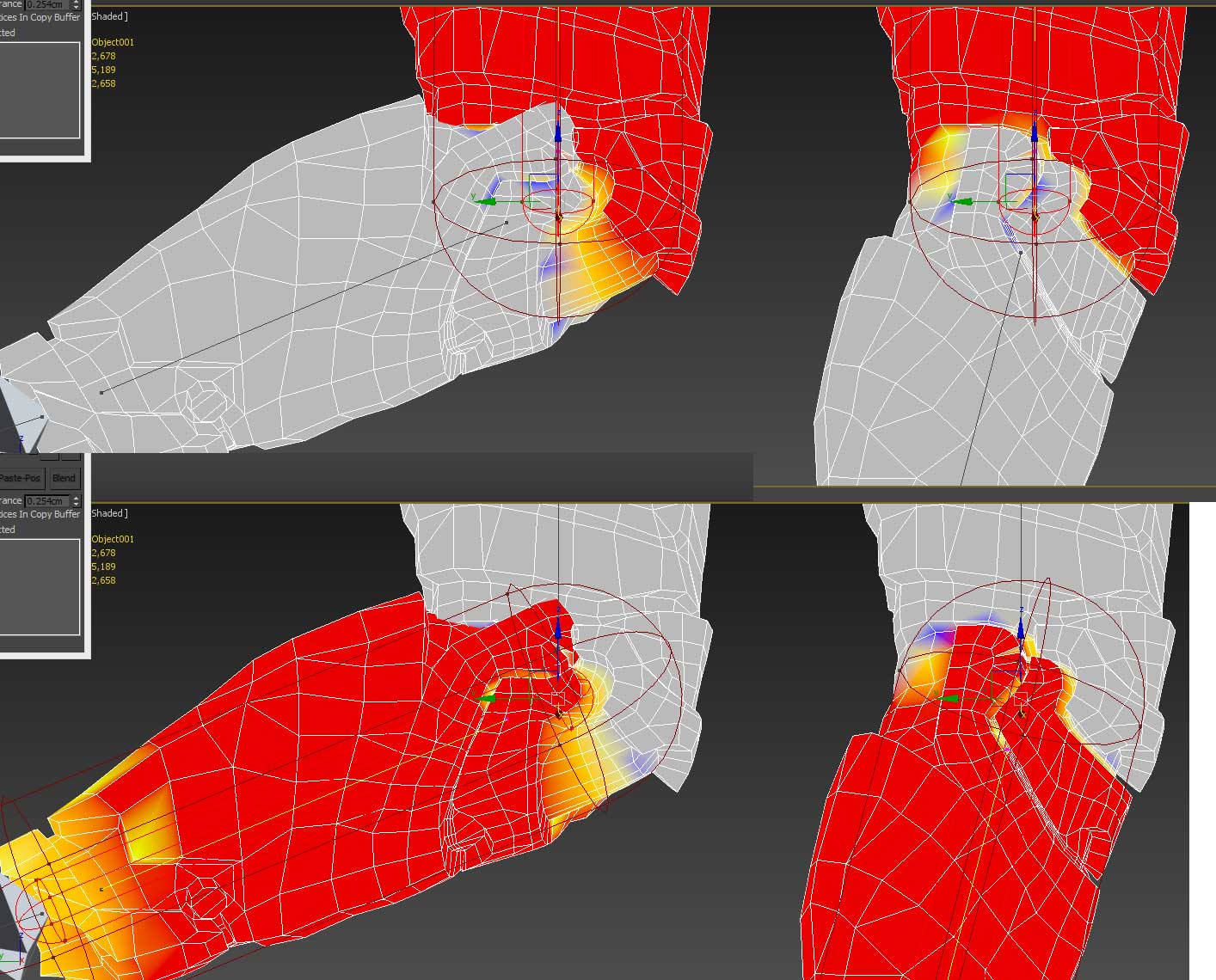
Task: Select the blue Z-axis gizmo arrow, bottom-left view
Action: click(x=558, y=629)
